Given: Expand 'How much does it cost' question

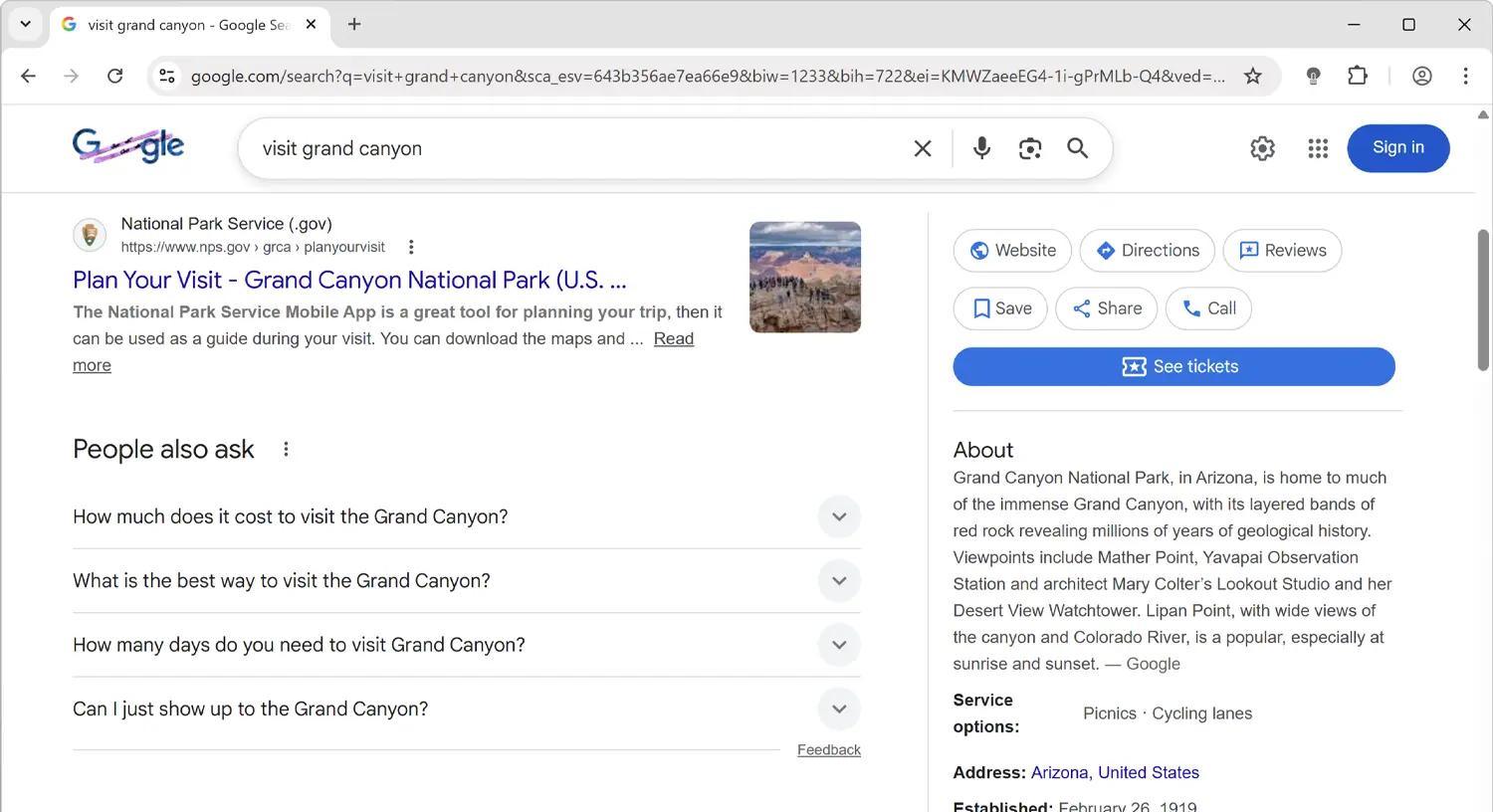Looking at the screenshot, I should pos(839,516).
